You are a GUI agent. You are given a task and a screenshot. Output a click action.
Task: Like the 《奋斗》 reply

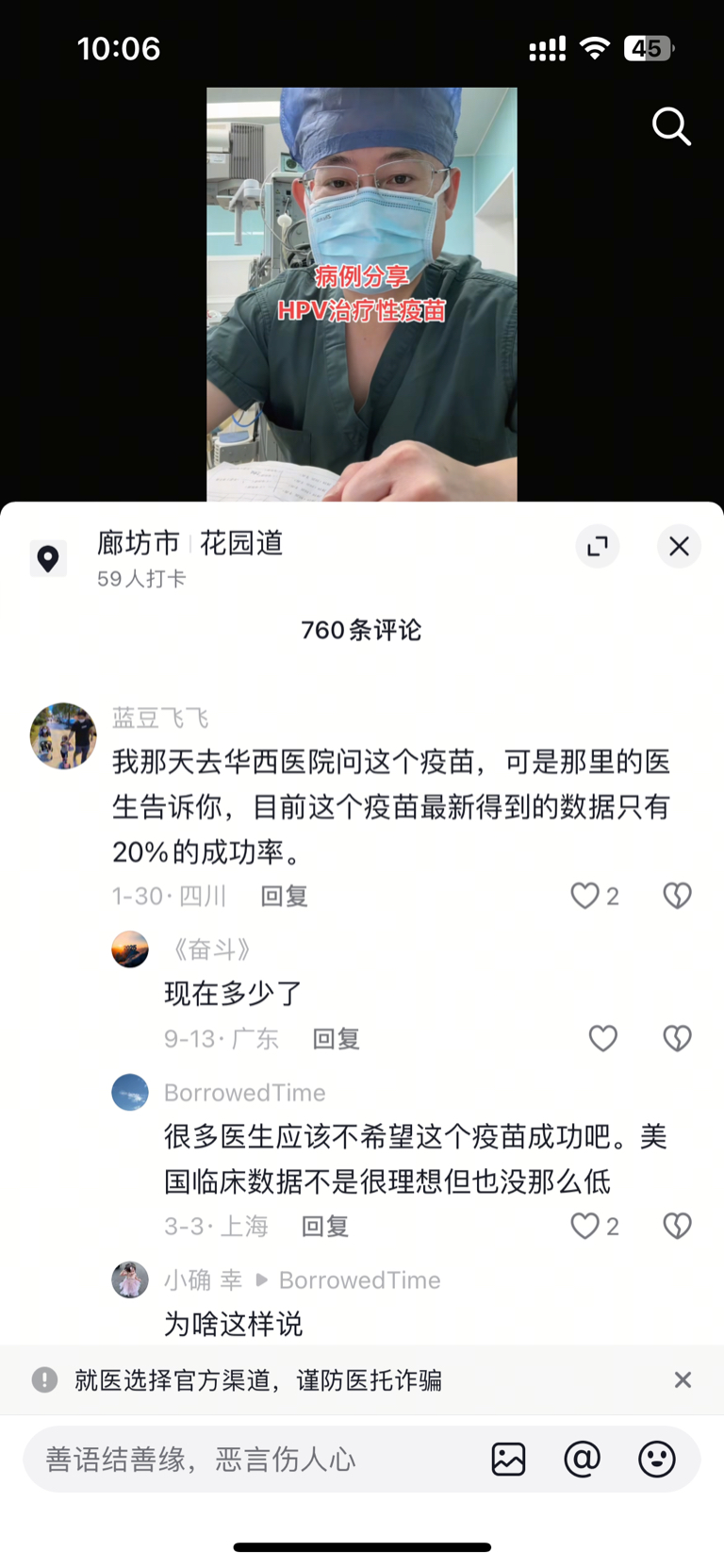point(603,1038)
